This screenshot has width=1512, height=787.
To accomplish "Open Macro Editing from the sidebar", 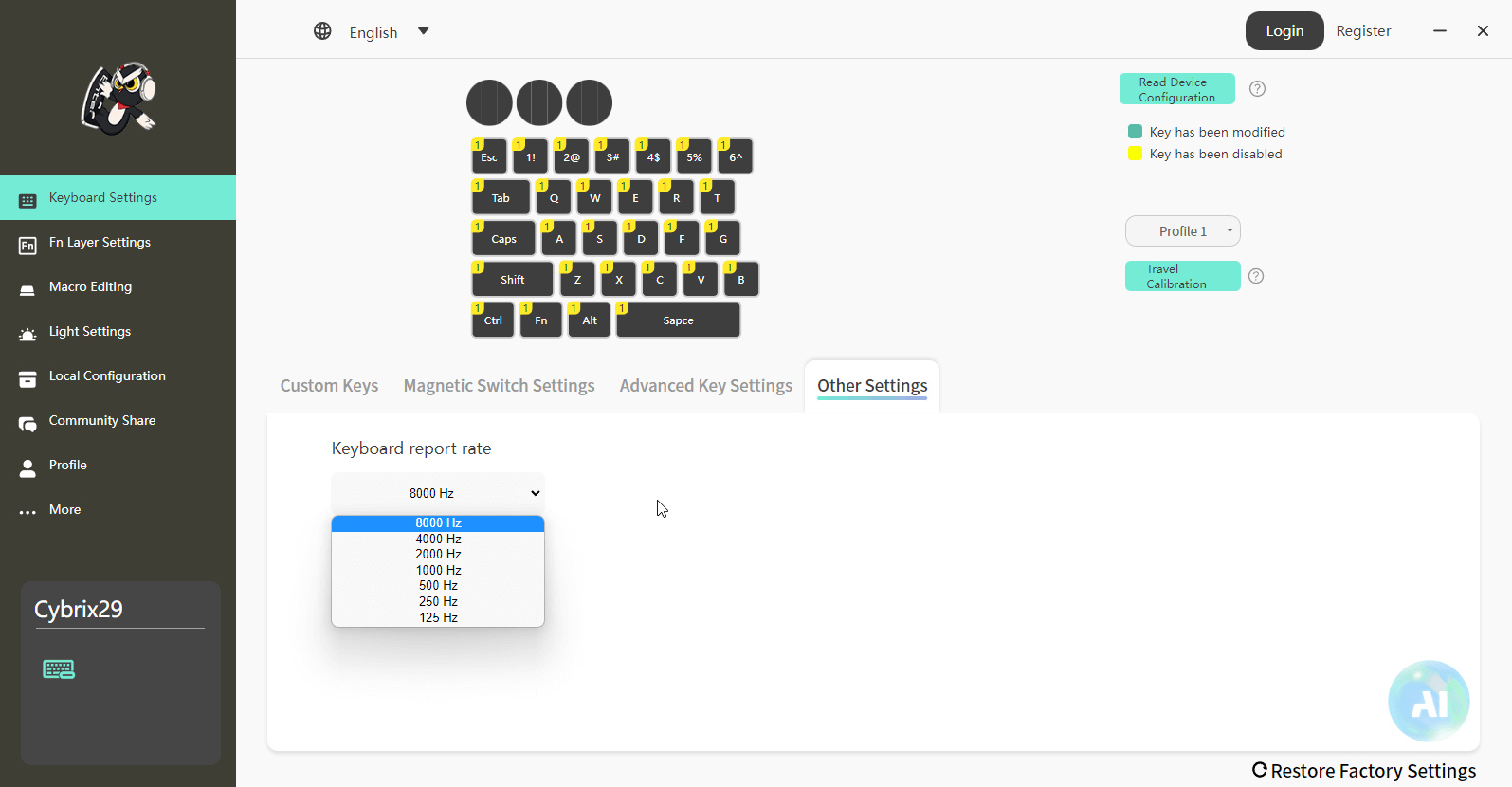I will tap(90, 287).
